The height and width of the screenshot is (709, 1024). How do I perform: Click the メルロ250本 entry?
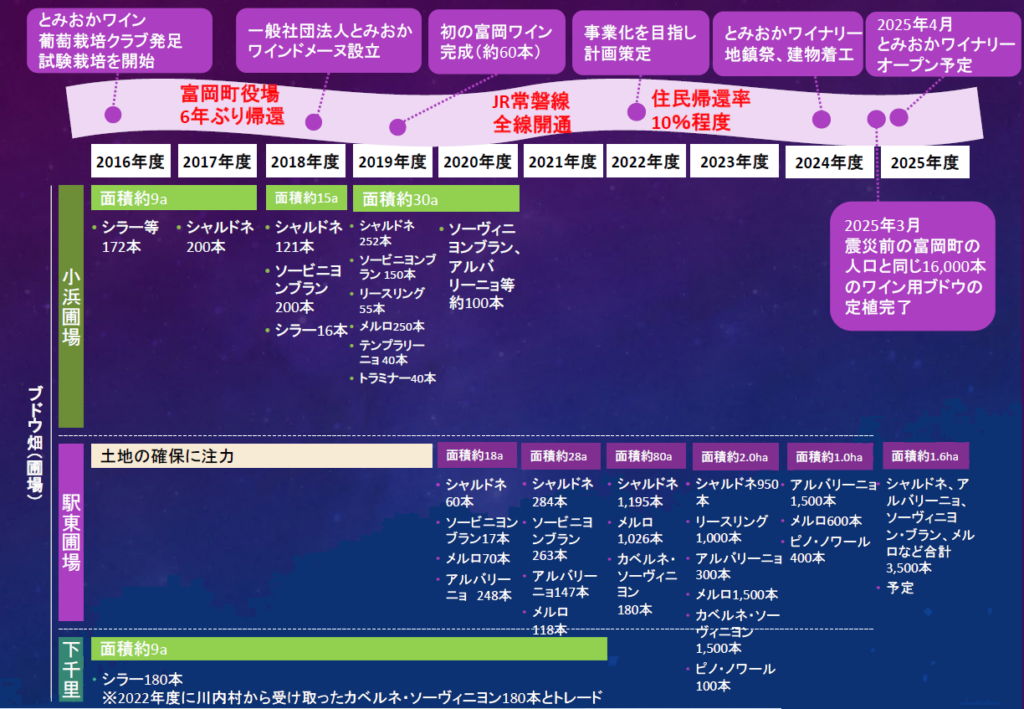pos(388,326)
